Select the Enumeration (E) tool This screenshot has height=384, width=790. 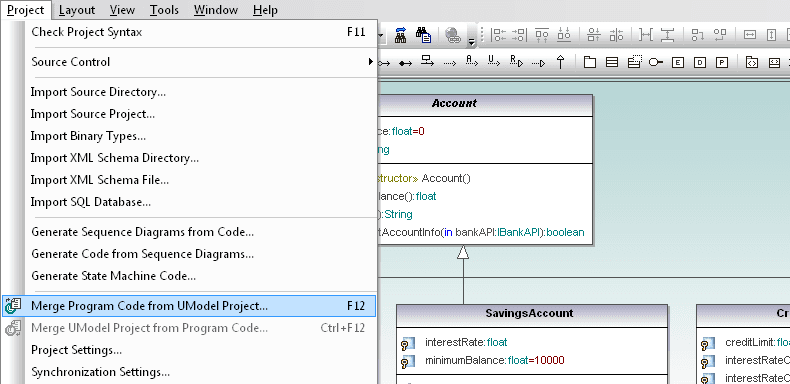678,62
